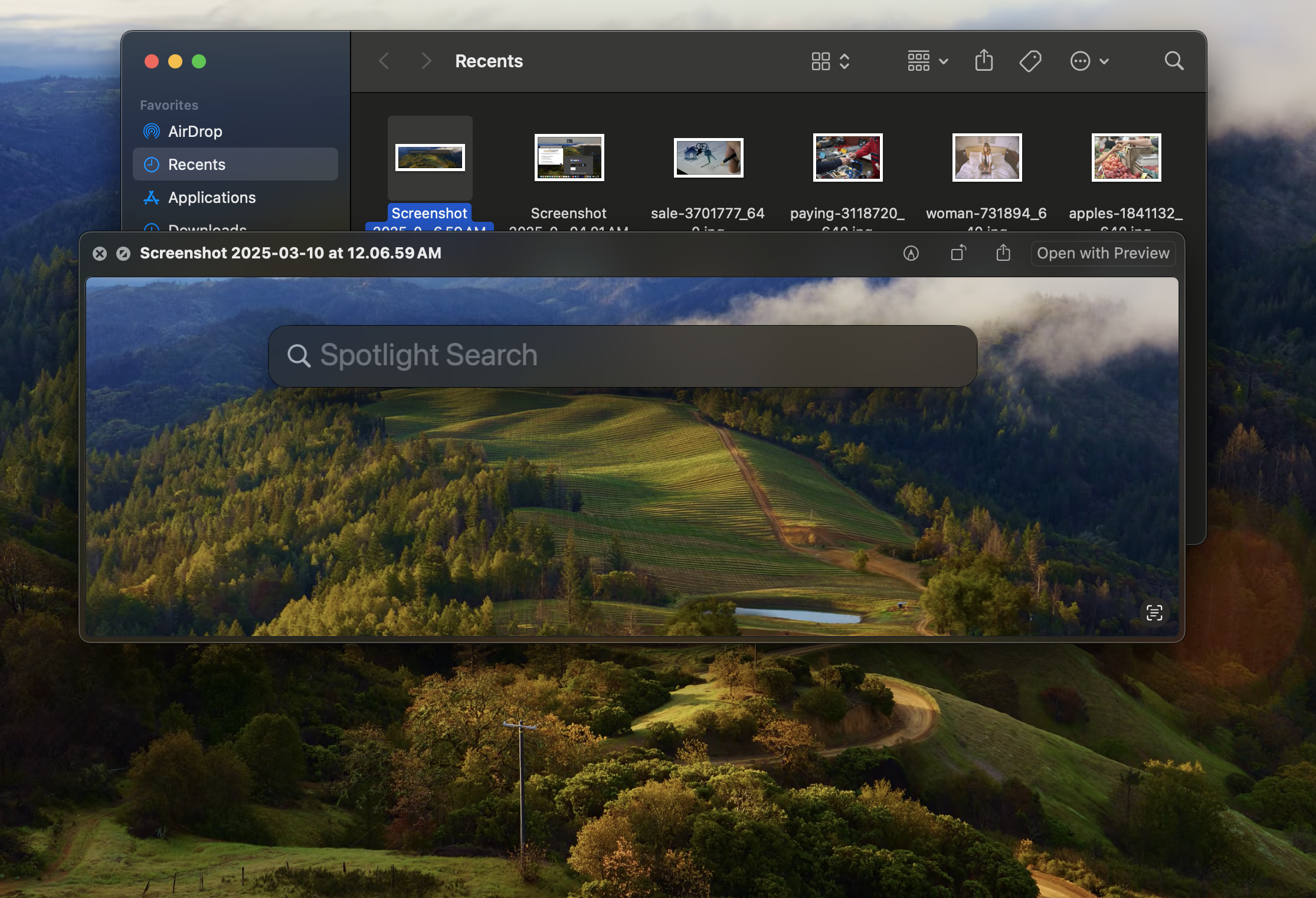
Task: Open Applications in the sidebar
Action: (x=235, y=197)
